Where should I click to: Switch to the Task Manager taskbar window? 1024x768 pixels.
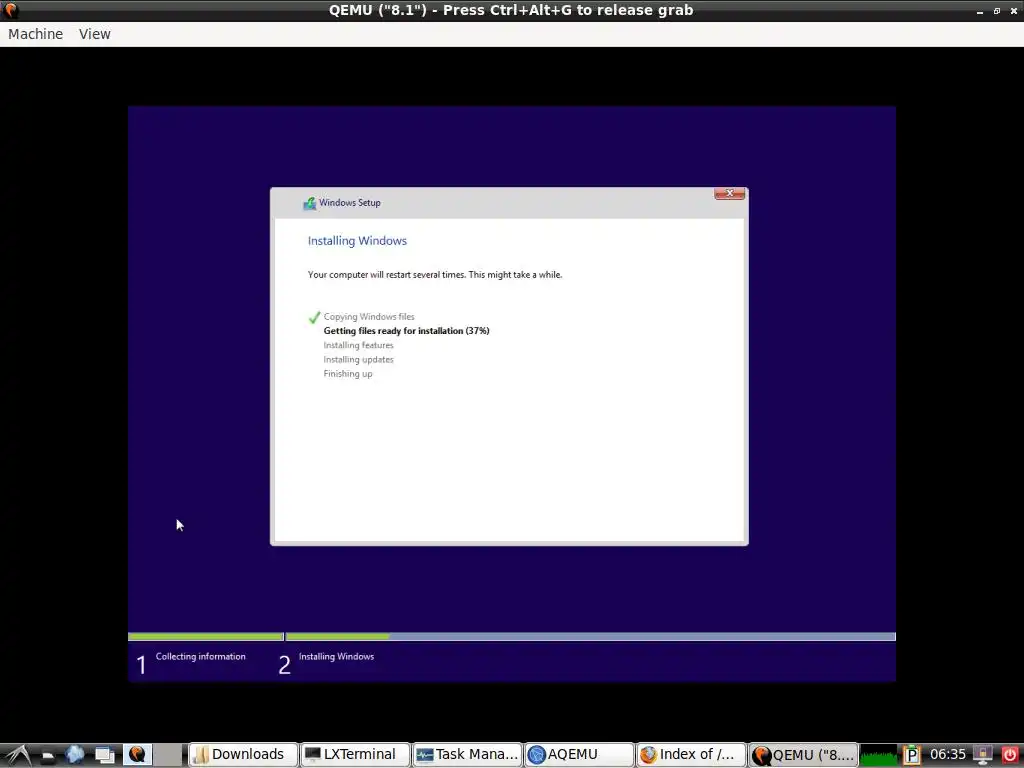point(468,755)
